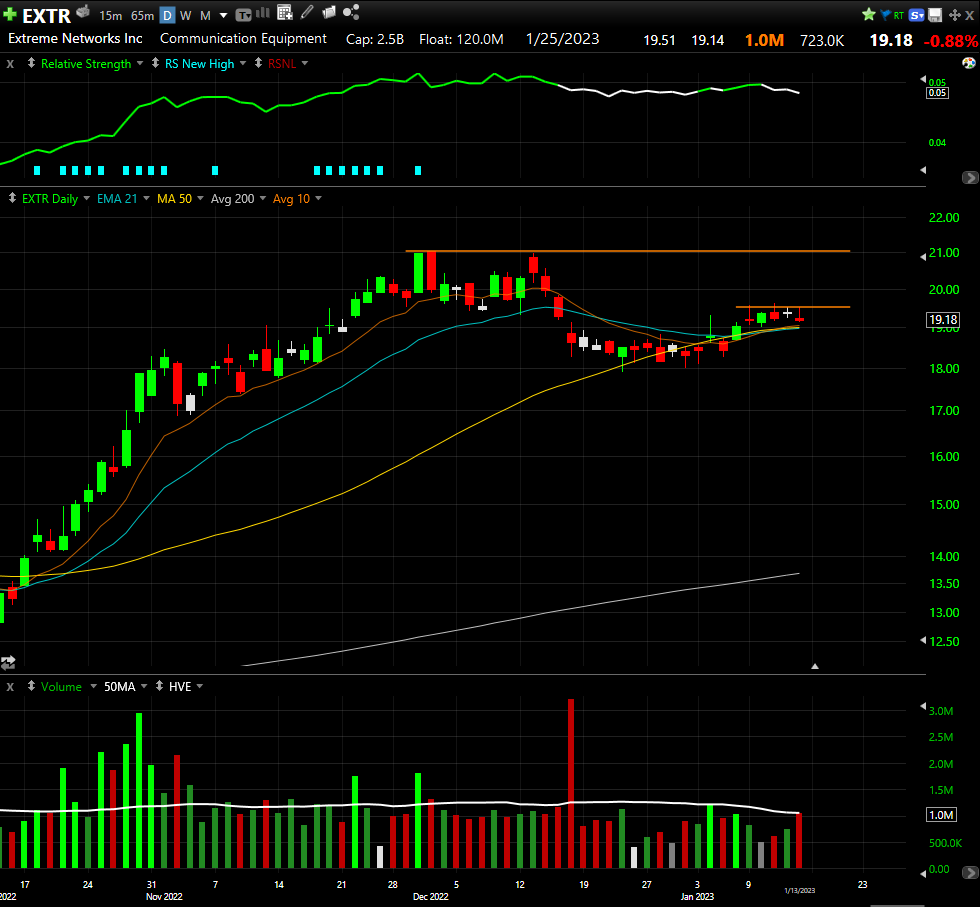Open the trade ticket icon beside EXTR
Image resolution: width=980 pixels, height=907 pixels.
coord(83,11)
